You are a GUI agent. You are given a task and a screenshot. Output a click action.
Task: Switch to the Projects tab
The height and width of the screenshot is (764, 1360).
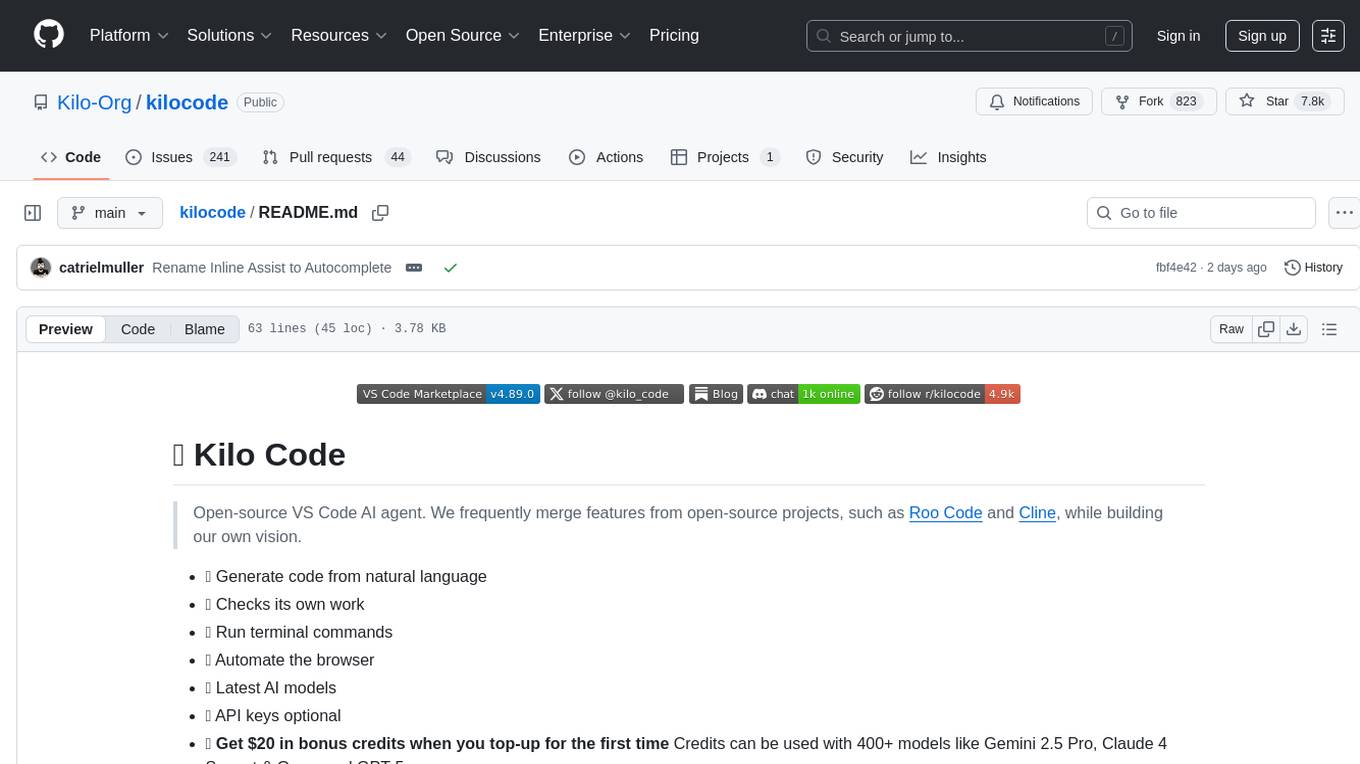click(725, 157)
